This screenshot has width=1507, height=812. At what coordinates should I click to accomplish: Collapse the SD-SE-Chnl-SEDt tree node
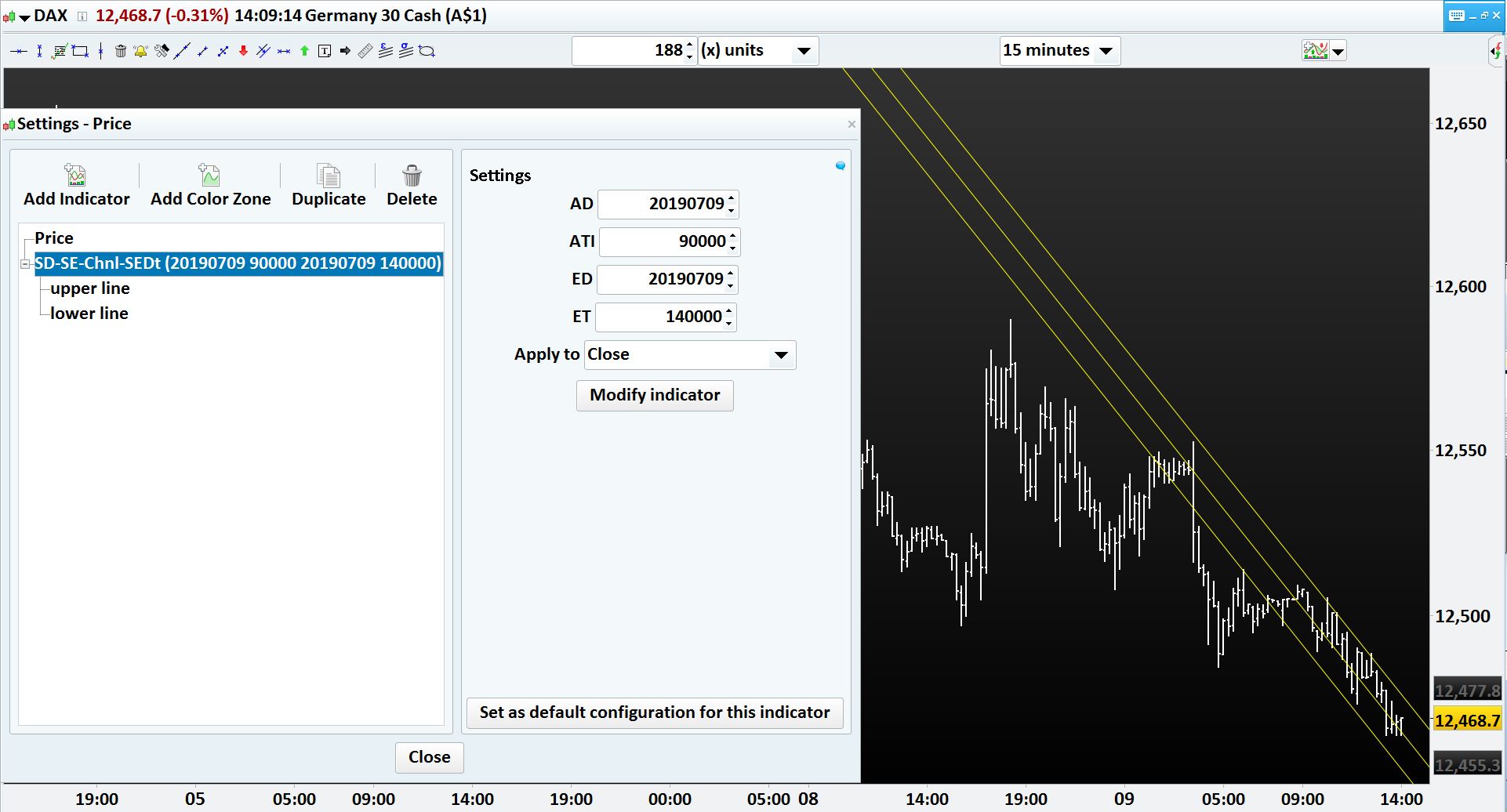pos(25,264)
